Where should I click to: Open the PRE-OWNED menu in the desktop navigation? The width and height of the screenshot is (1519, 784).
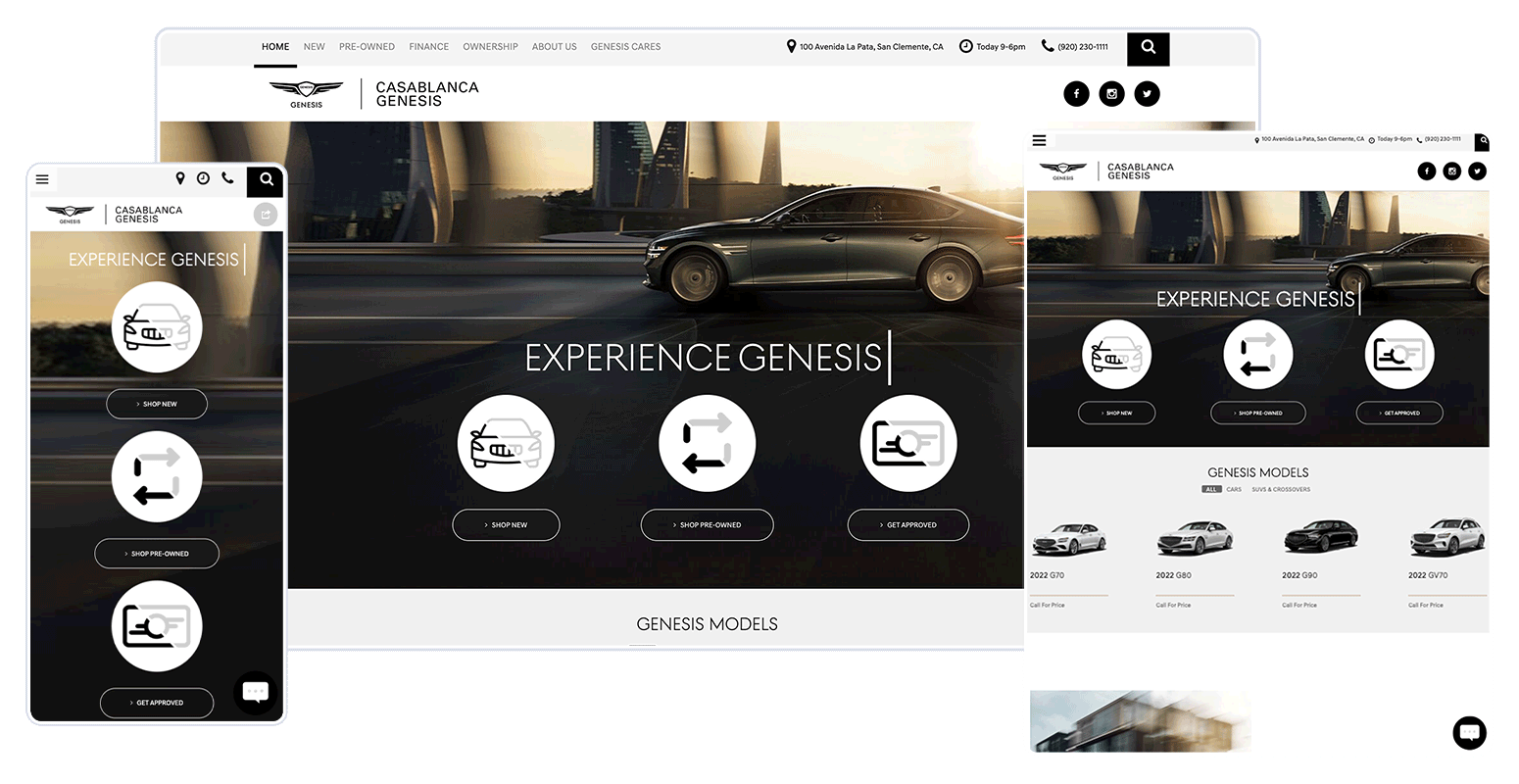[x=367, y=47]
